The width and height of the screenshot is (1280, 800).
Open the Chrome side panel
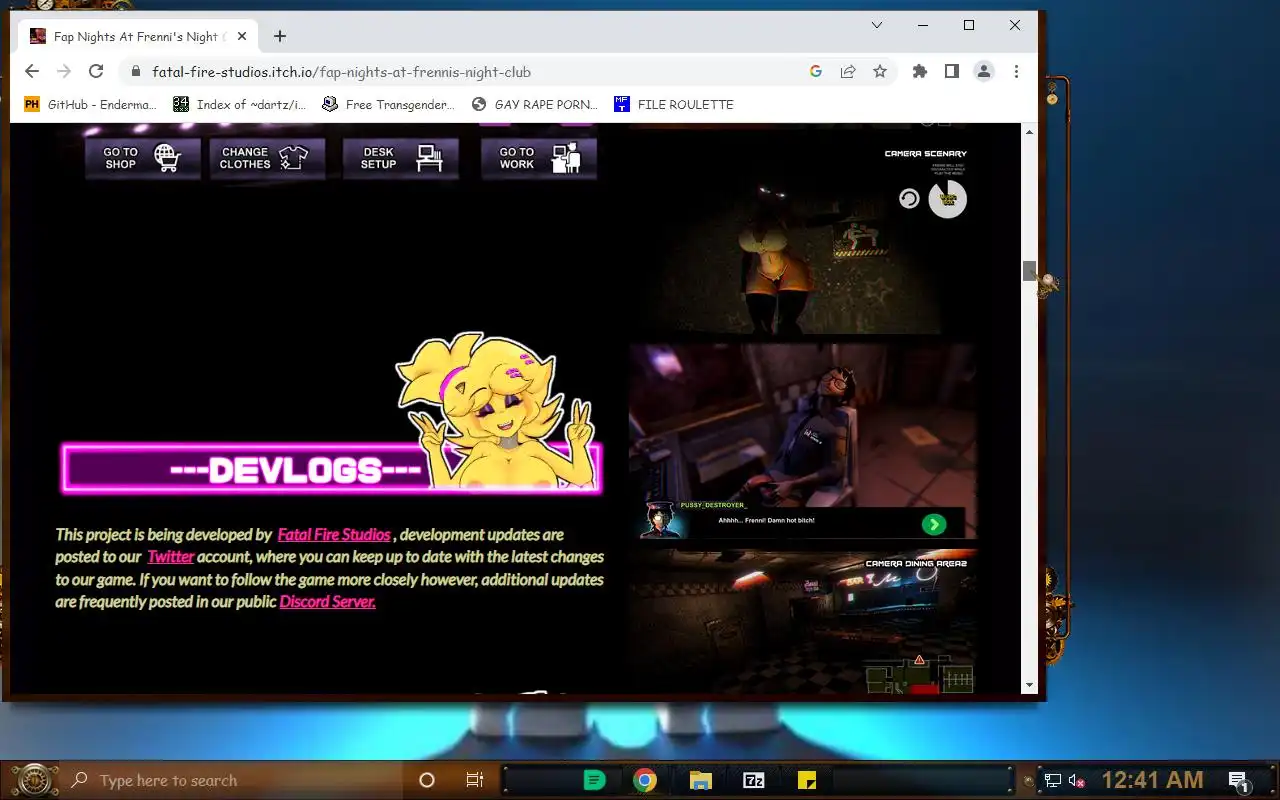[x=952, y=71]
